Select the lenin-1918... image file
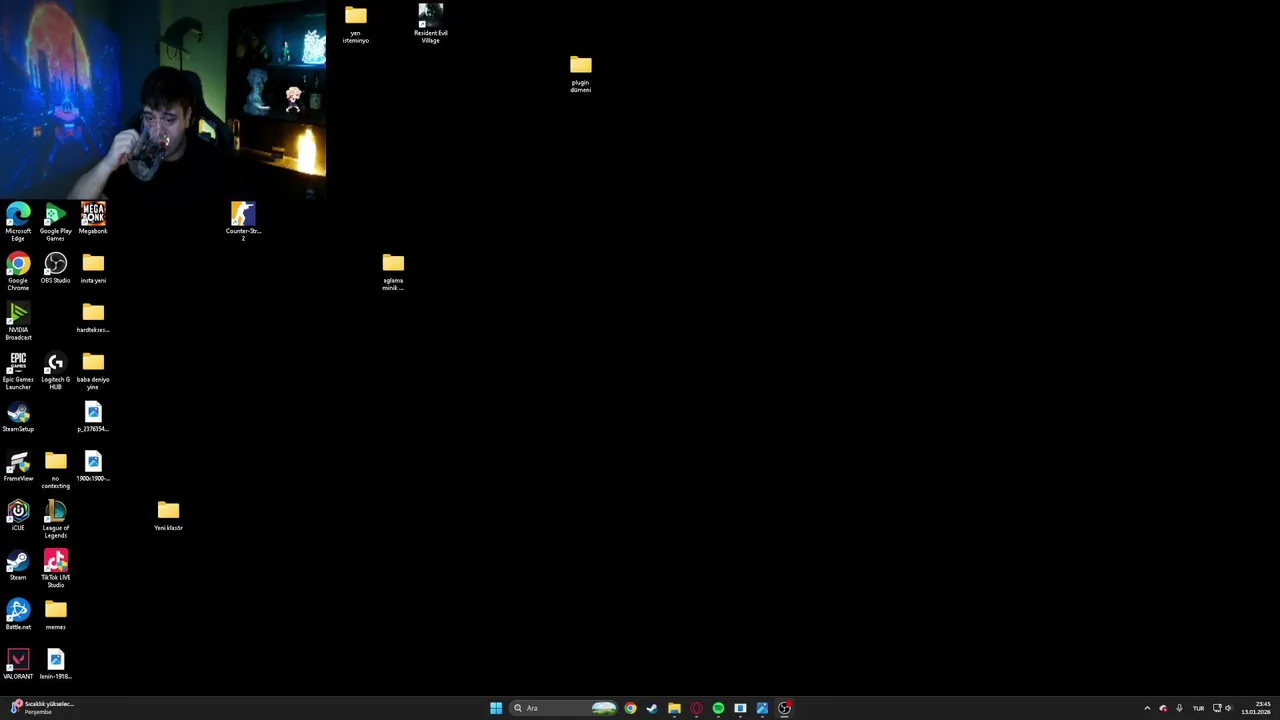Viewport: 1280px width, 720px height. pos(56,665)
